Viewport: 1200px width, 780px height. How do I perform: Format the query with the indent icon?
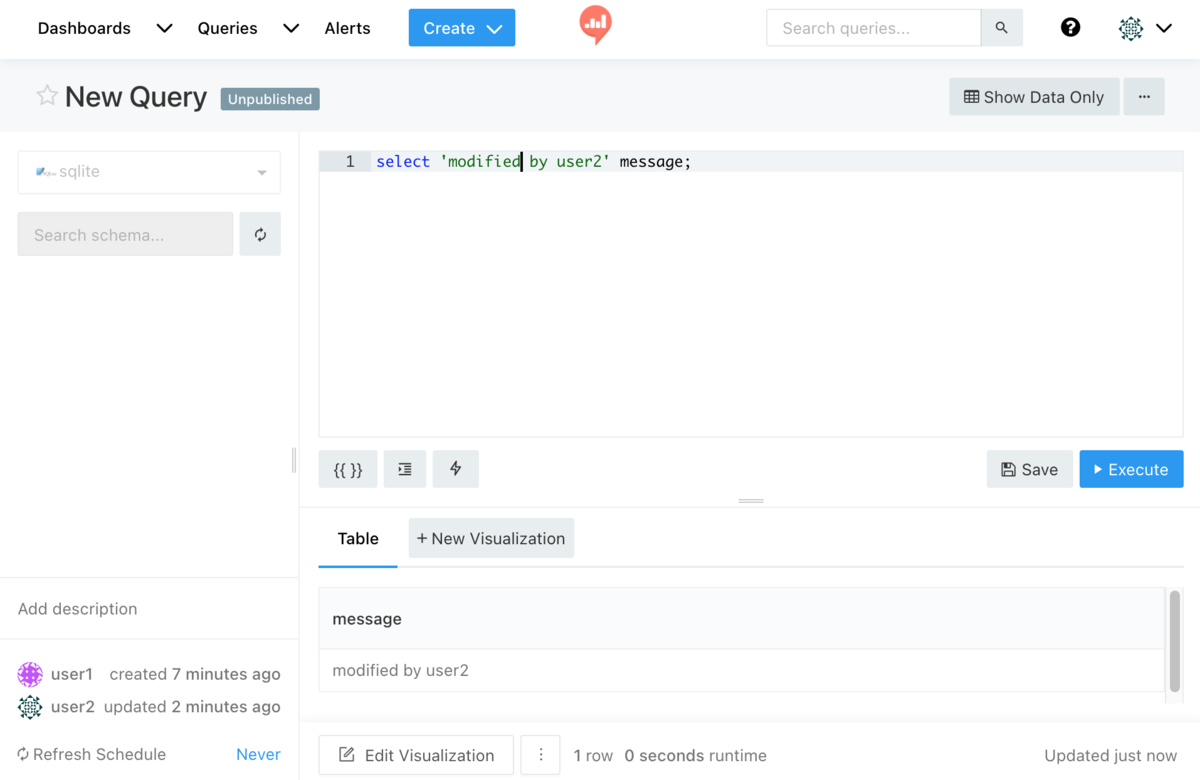(x=404, y=468)
